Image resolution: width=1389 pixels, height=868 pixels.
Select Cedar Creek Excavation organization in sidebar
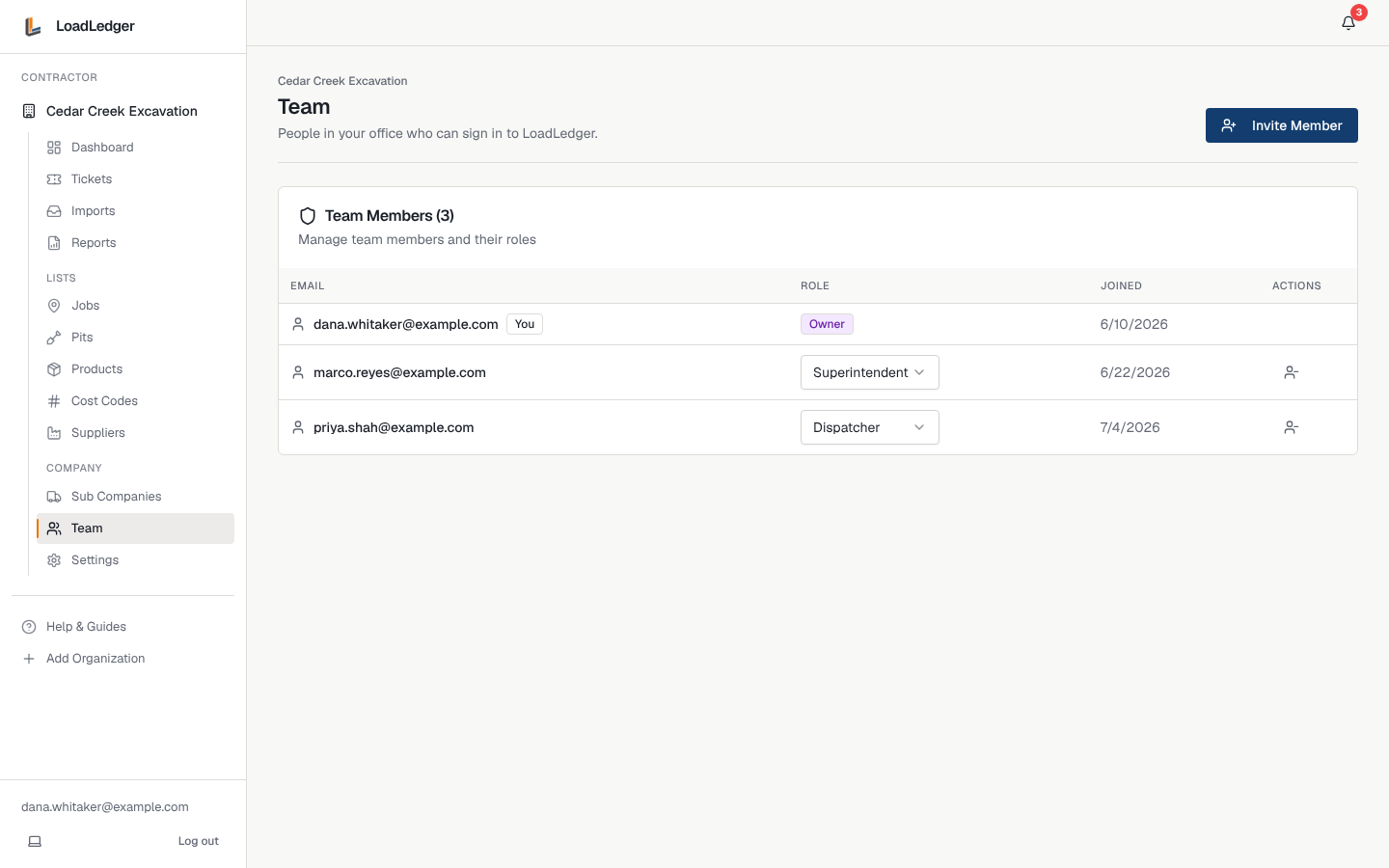(x=123, y=111)
